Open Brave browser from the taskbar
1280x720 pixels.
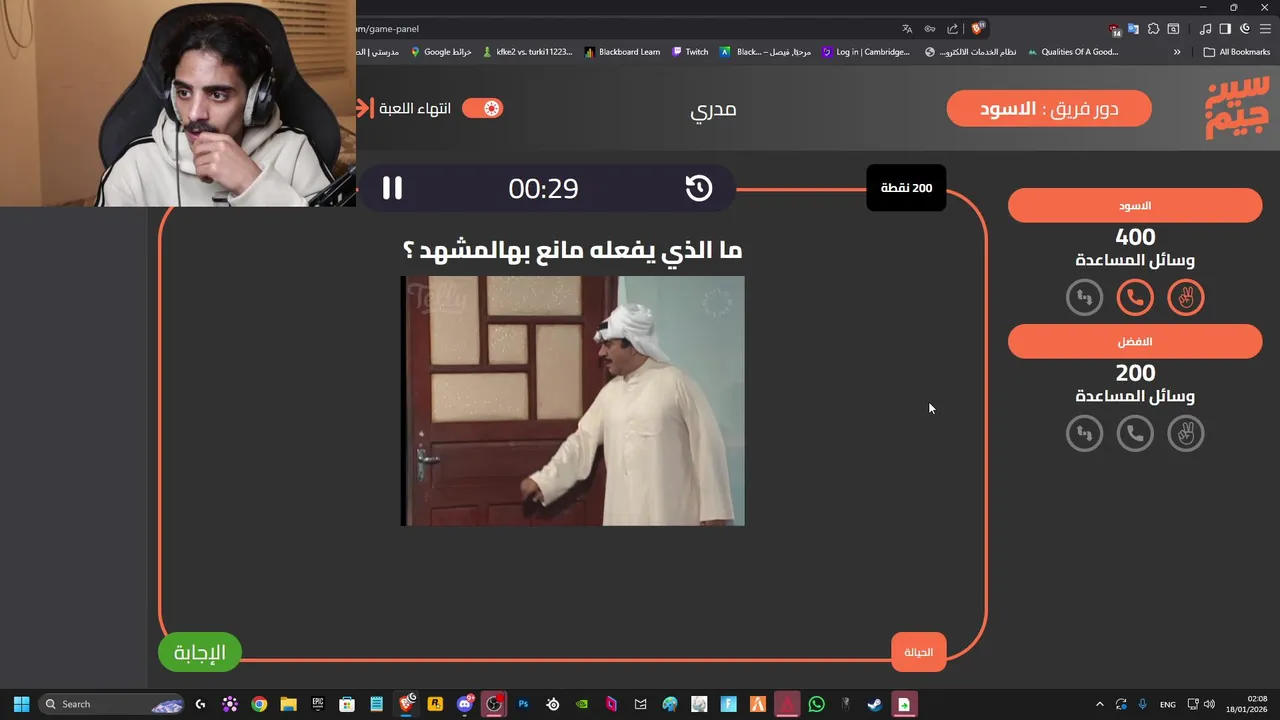[x=406, y=704]
